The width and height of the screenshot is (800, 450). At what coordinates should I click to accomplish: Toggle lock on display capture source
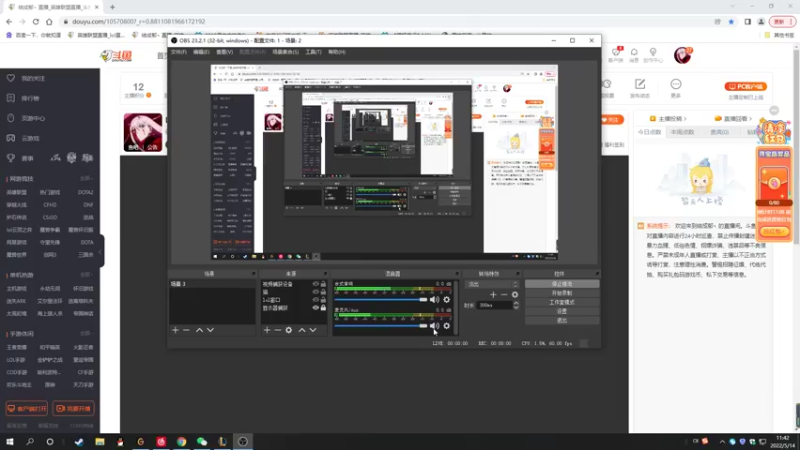coord(323,308)
